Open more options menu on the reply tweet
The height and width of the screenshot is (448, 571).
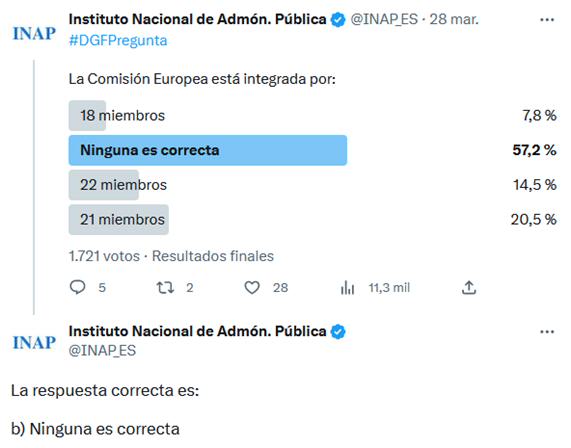click(547, 332)
